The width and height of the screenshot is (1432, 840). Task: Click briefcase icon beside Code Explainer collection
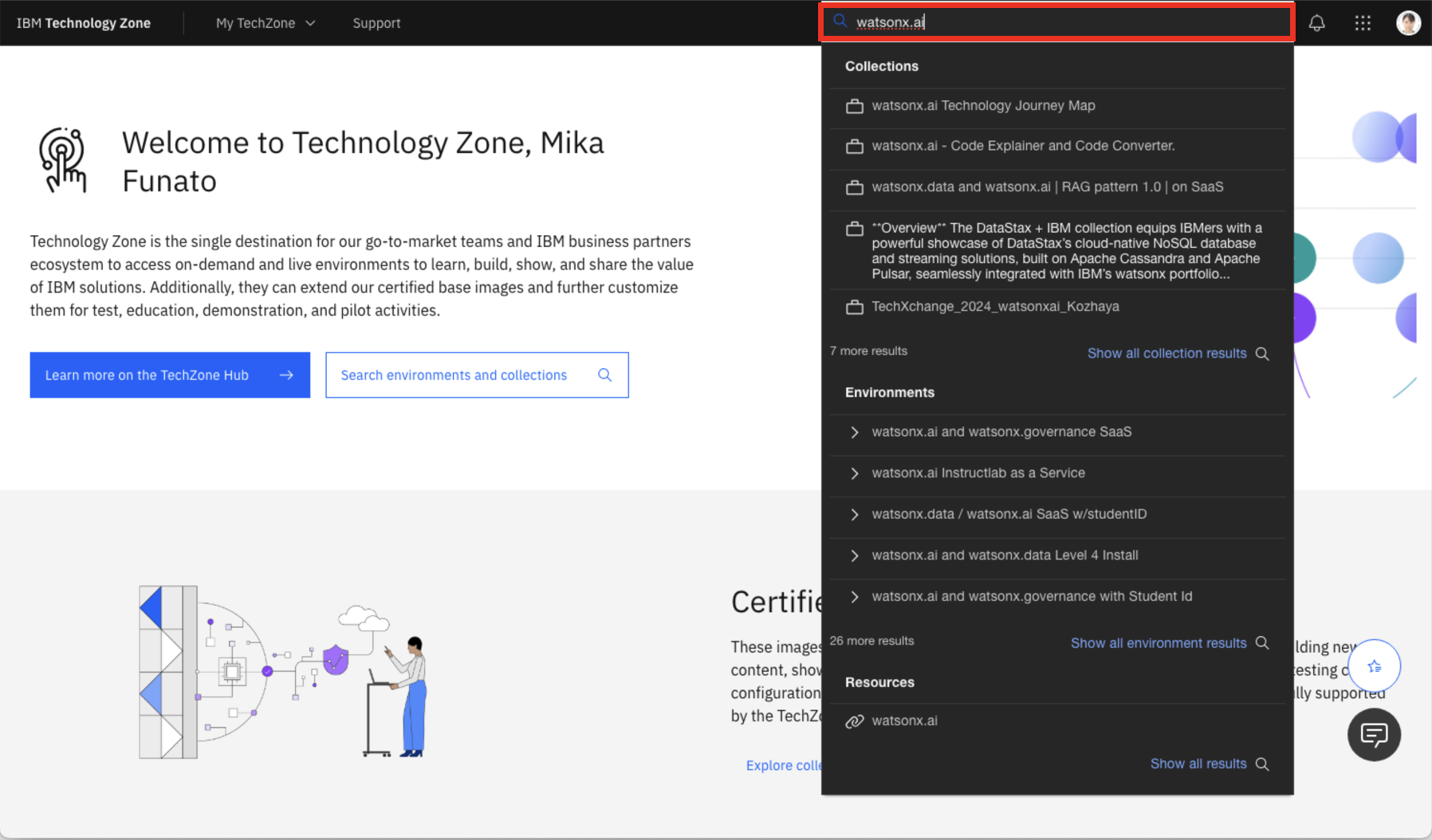click(855, 147)
